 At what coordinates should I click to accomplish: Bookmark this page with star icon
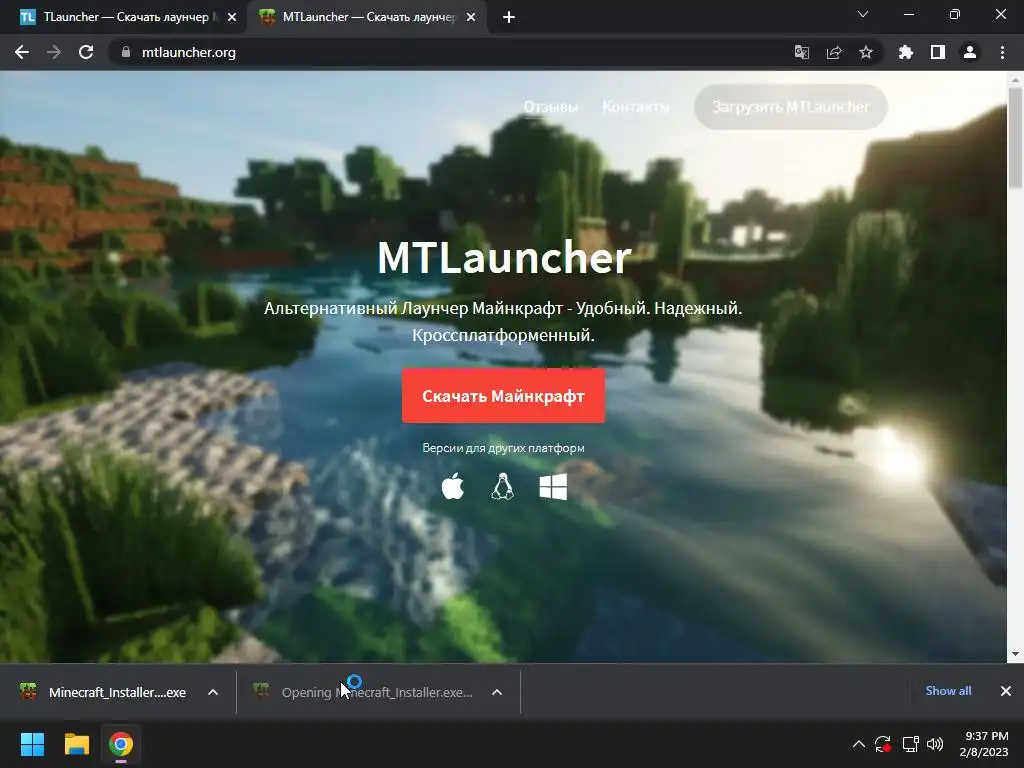pyautogui.click(x=865, y=52)
